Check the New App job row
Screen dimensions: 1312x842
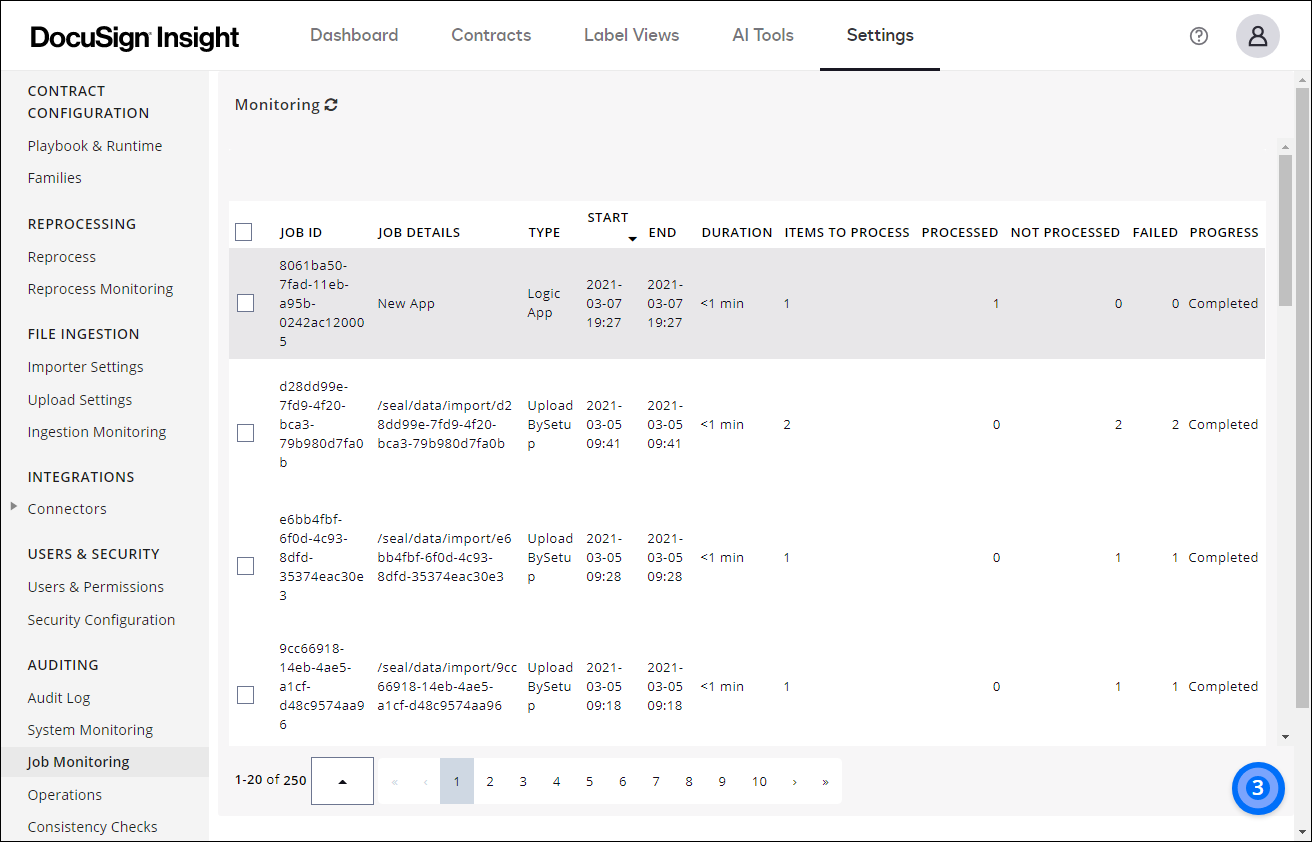click(x=245, y=303)
